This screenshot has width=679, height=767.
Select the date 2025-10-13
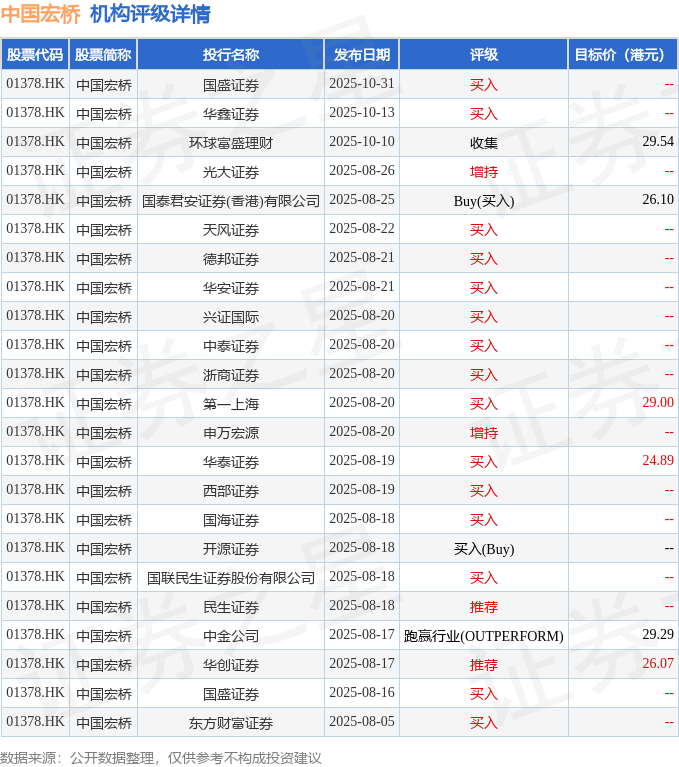point(362,113)
